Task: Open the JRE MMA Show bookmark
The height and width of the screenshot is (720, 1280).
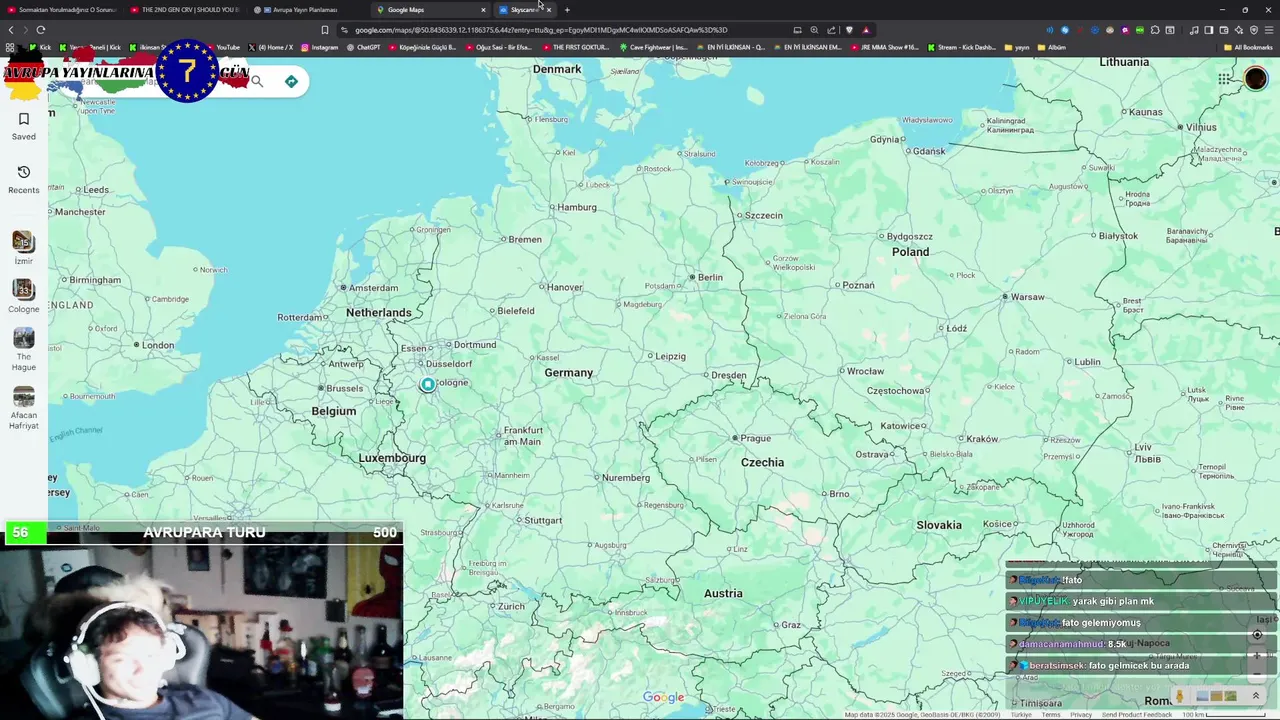Action: tap(885, 47)
